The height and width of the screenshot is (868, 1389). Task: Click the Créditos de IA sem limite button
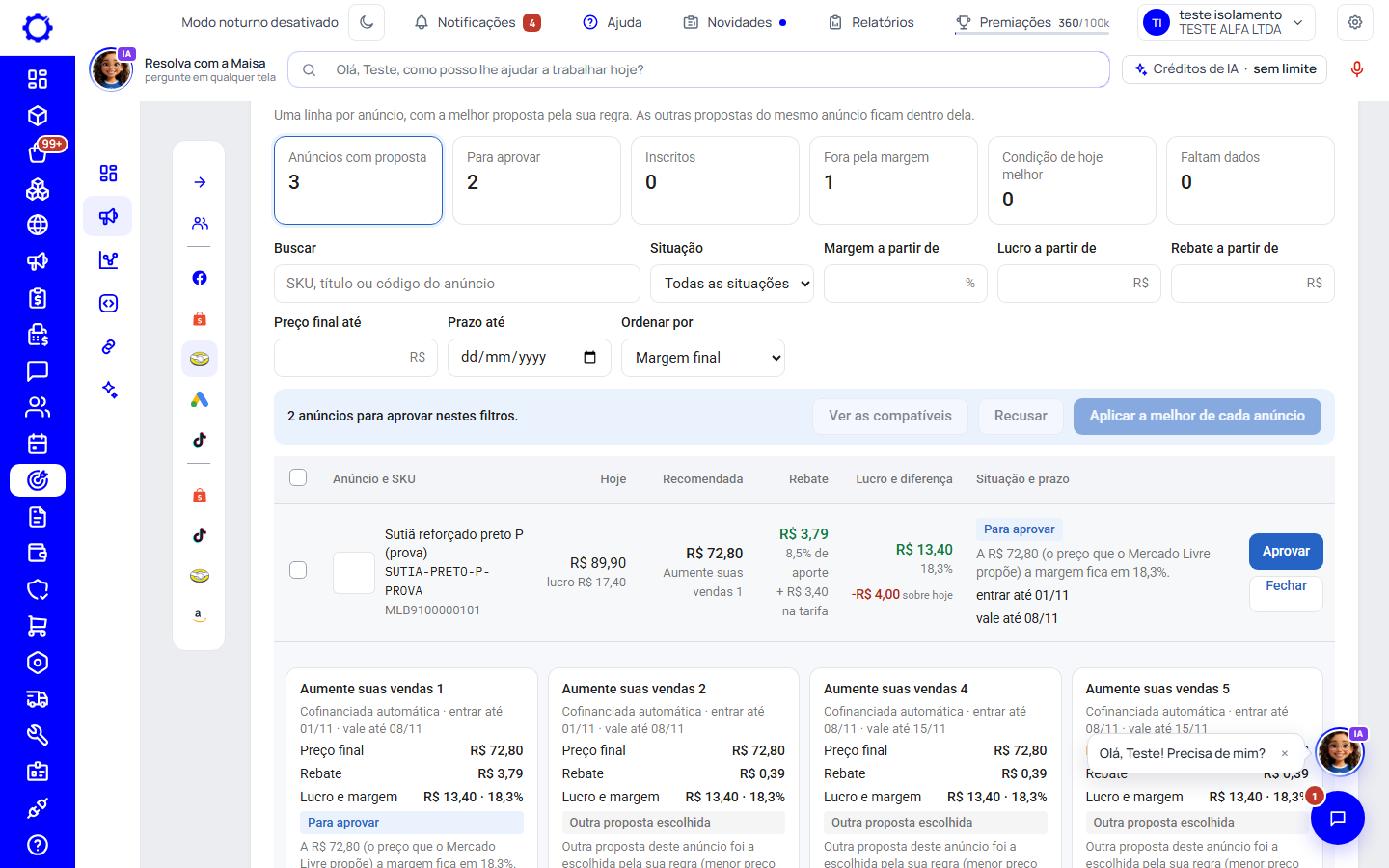(x=1225, y=69)
